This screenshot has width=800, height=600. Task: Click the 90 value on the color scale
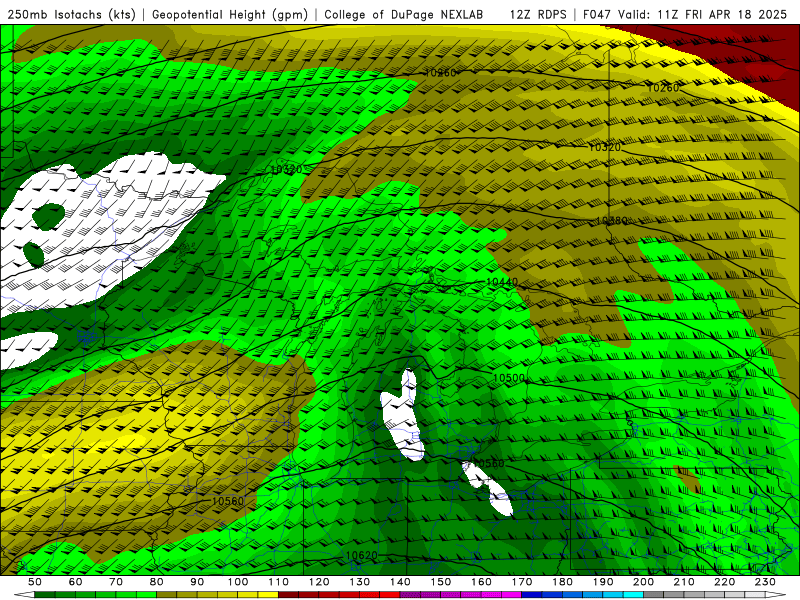(197, 582)
